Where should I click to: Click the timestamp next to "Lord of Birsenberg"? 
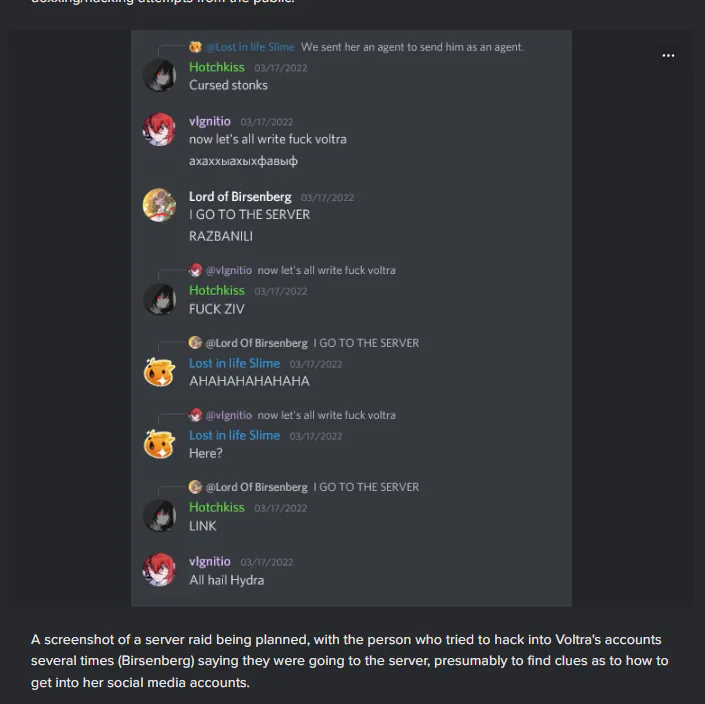327,198
